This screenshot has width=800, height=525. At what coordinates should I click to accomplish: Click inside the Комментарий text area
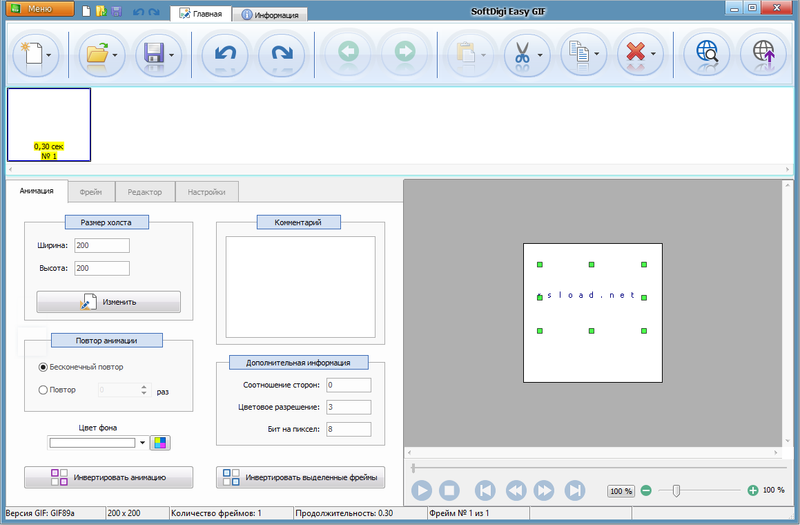coord(301,287)
